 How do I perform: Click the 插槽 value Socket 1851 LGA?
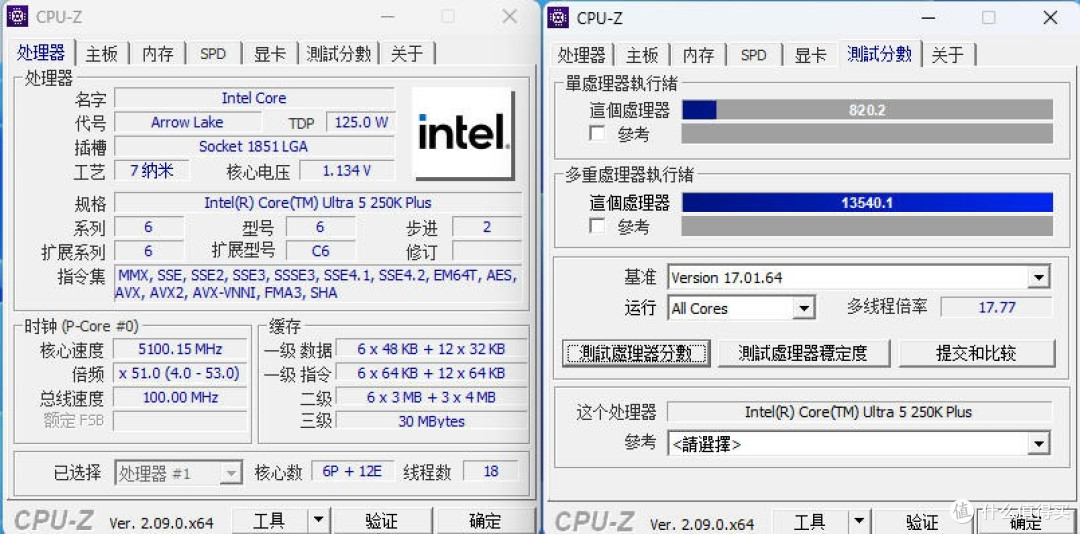(254, 146)
